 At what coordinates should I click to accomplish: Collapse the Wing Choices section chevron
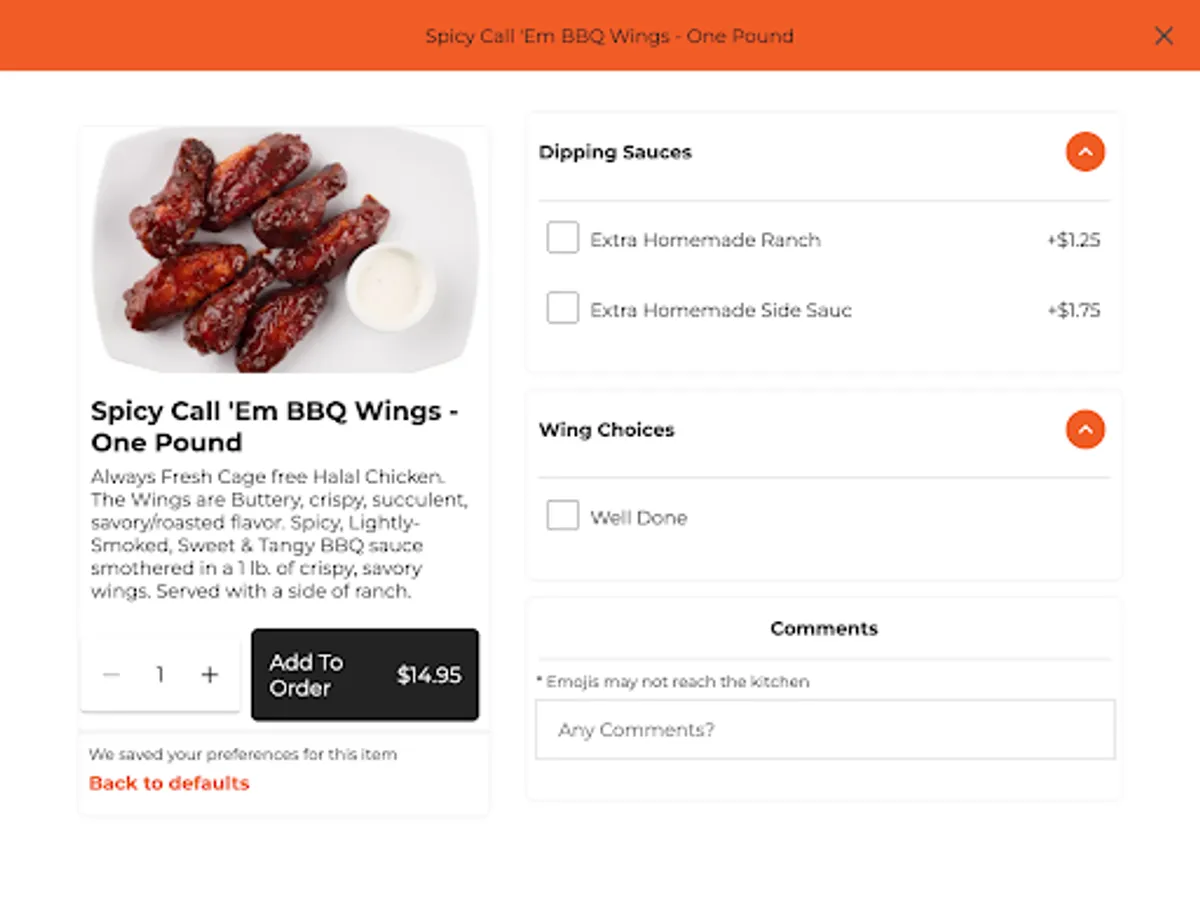[x=1085, y=430]
